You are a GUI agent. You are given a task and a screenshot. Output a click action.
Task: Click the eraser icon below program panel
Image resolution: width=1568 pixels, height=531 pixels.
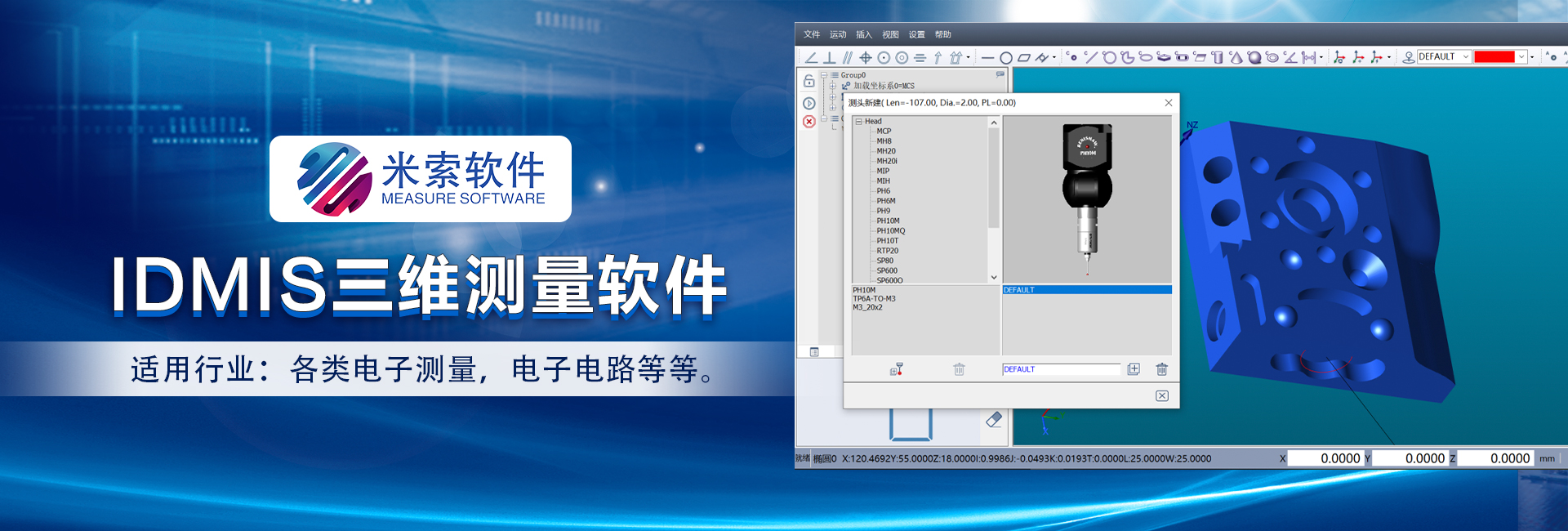994,420
